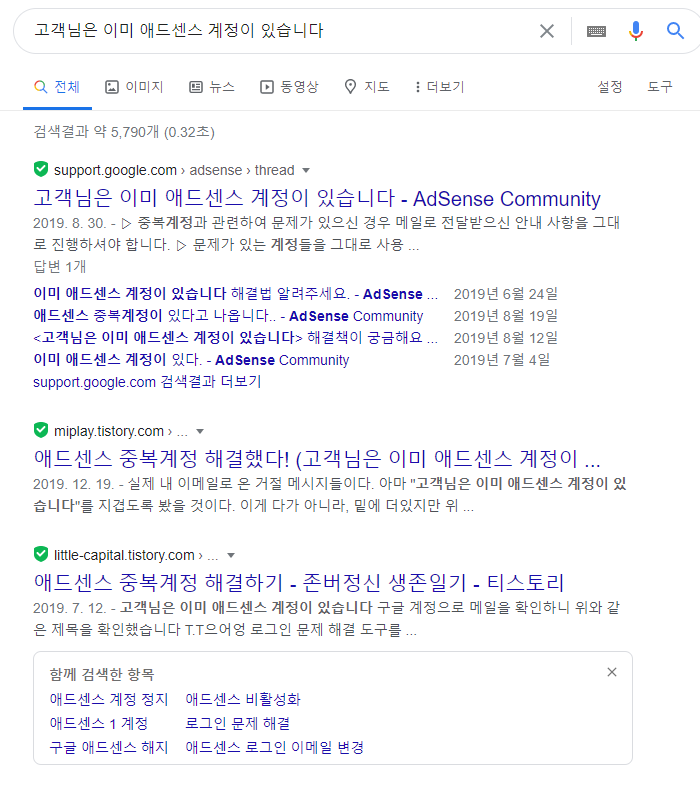Clear the search box with the X icon

click(547, 31)
